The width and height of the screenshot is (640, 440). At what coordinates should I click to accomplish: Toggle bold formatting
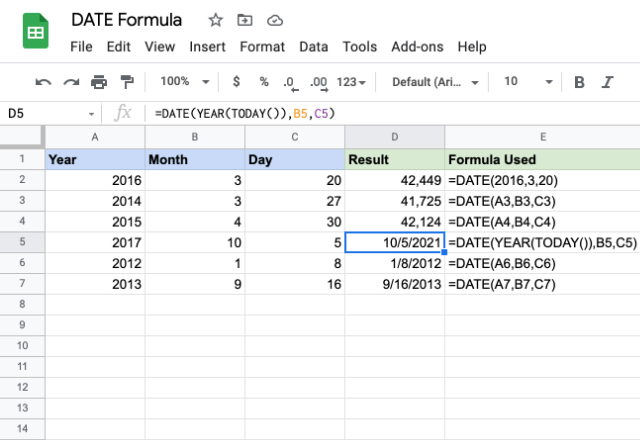click(579, 82)
